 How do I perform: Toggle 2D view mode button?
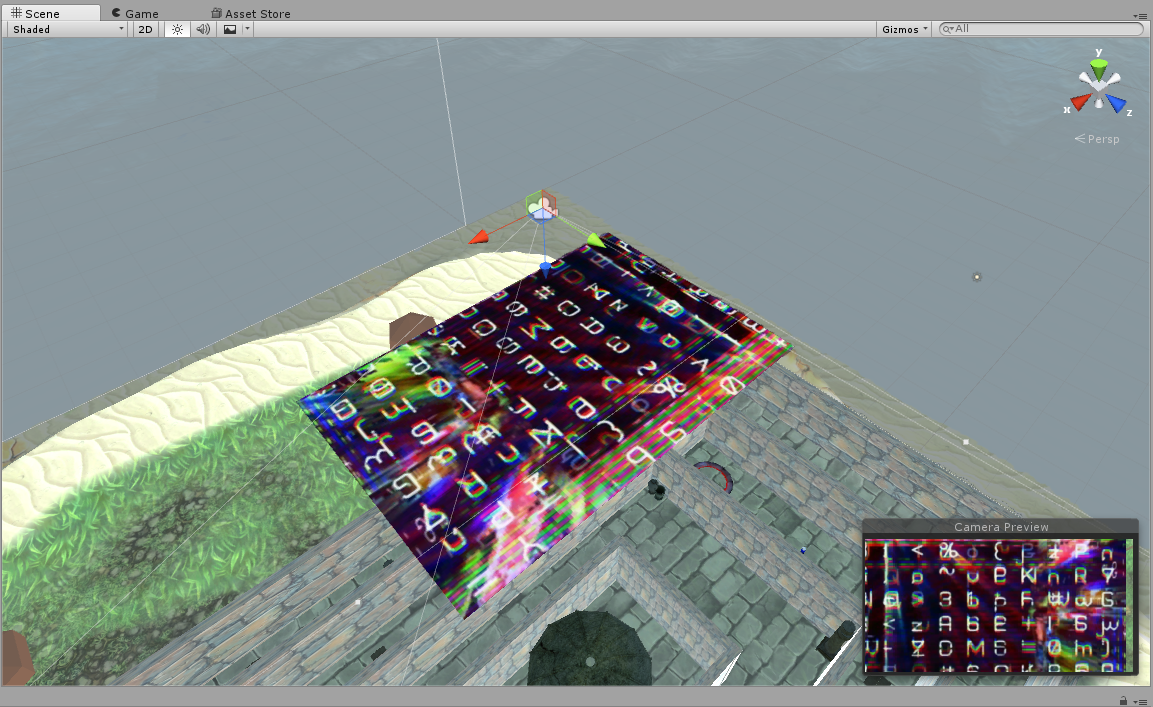146,29
